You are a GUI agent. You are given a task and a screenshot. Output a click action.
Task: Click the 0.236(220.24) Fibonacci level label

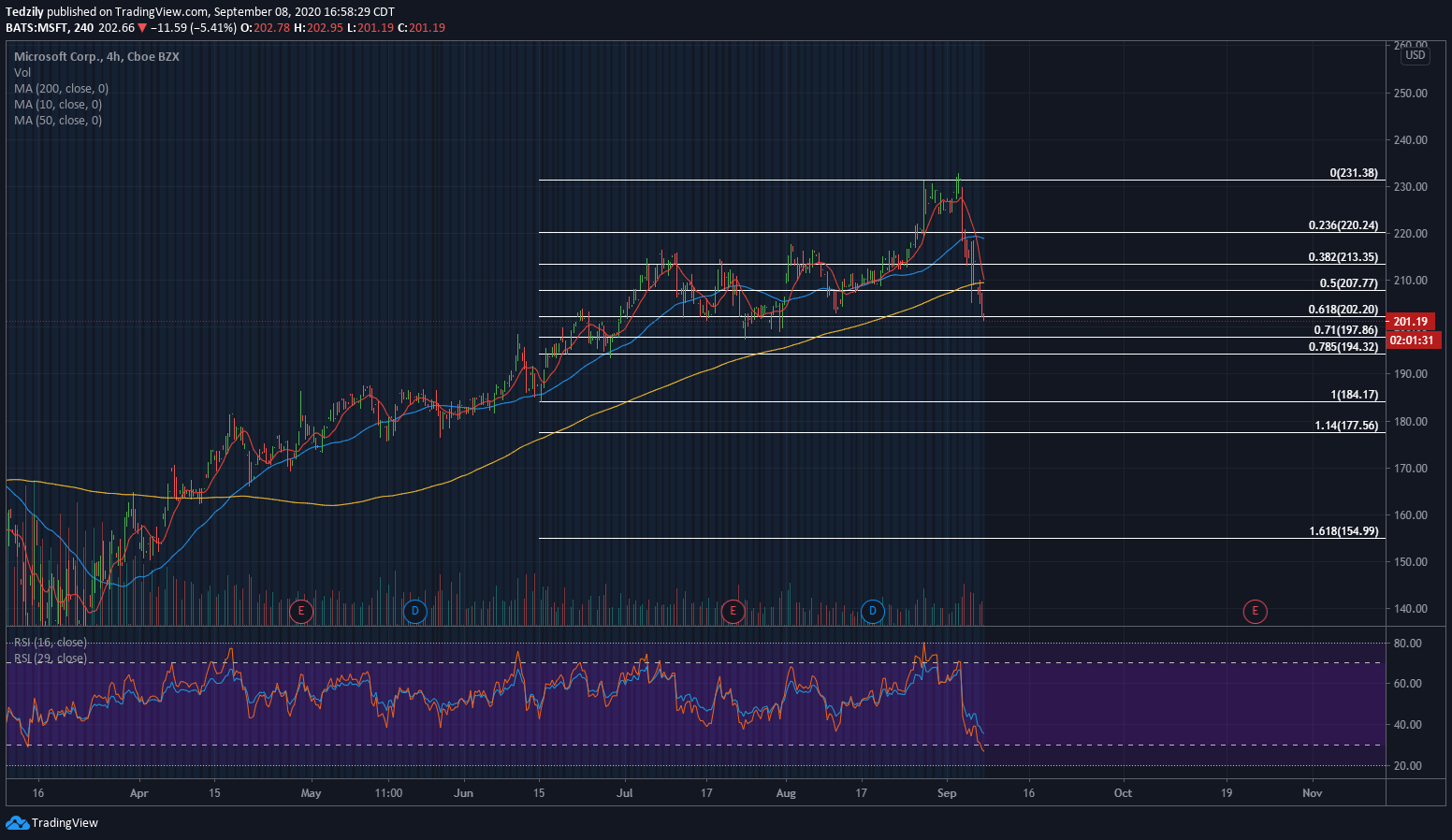tap(1343, 225)
